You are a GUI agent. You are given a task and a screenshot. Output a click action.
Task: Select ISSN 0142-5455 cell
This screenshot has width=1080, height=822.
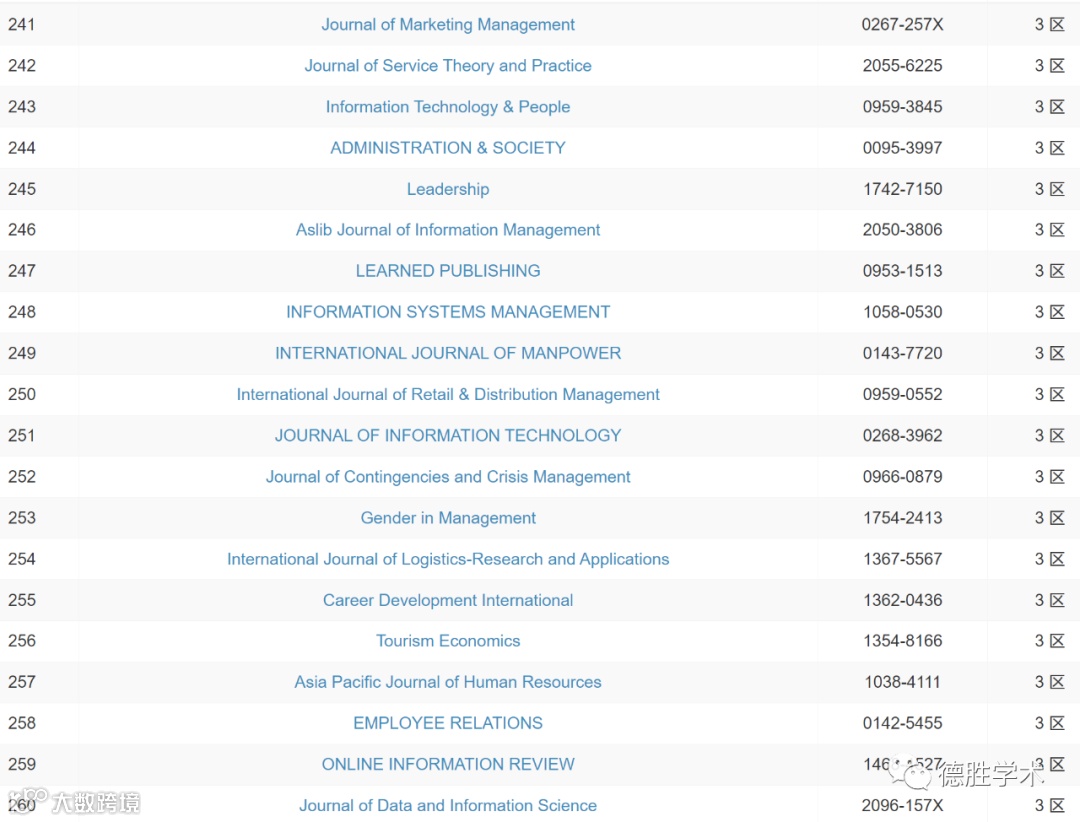[x=902, y=723]
